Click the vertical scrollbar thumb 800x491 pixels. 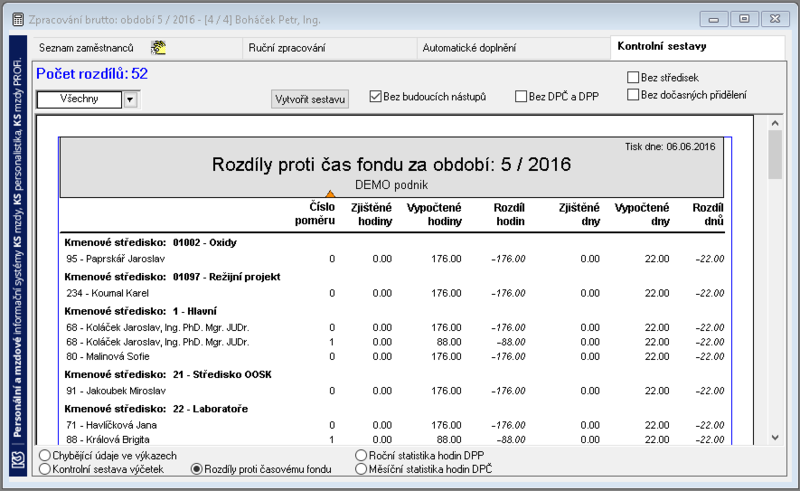775,155
